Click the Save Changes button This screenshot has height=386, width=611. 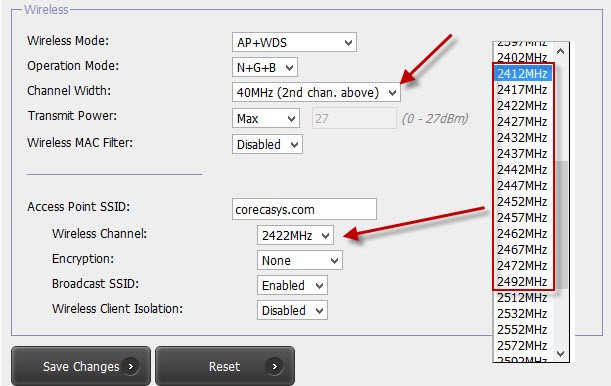pyautogui.click(x=81, y=366)
